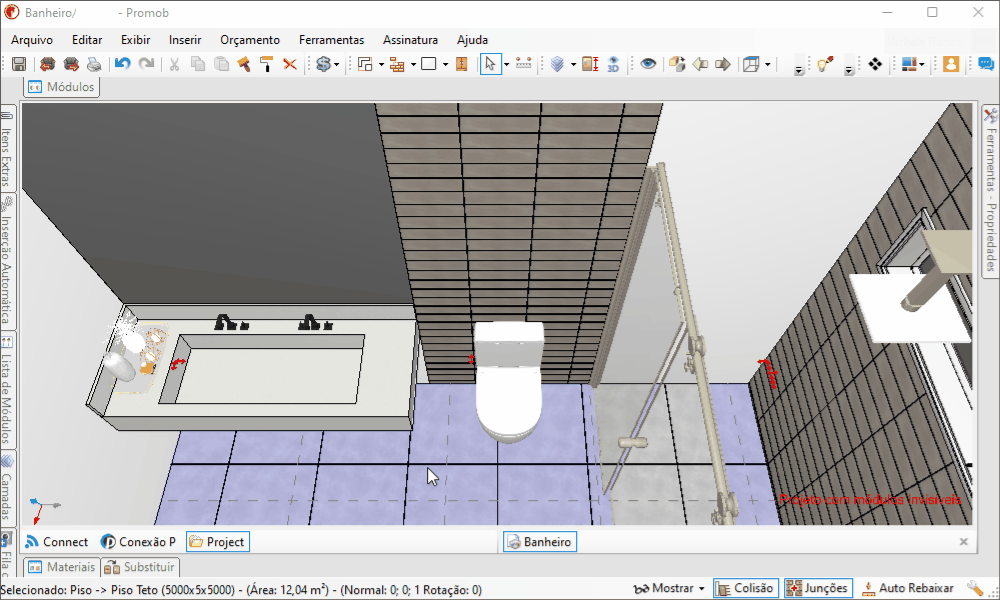Select the paint brush tool
Viewport: 1000px width, 600px height.
point(244,64)
